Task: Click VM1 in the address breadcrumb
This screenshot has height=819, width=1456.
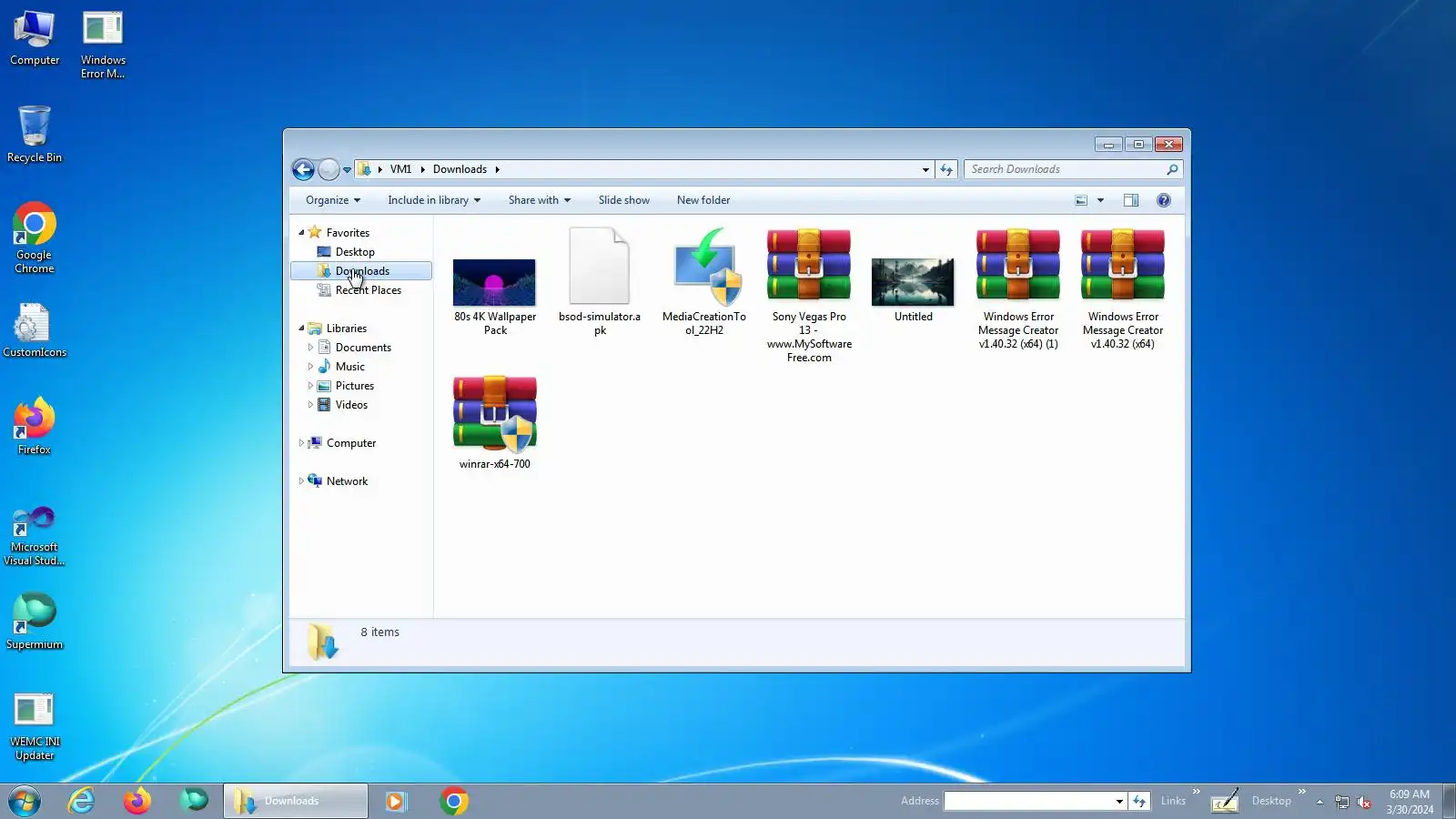Action: point(401,169)
